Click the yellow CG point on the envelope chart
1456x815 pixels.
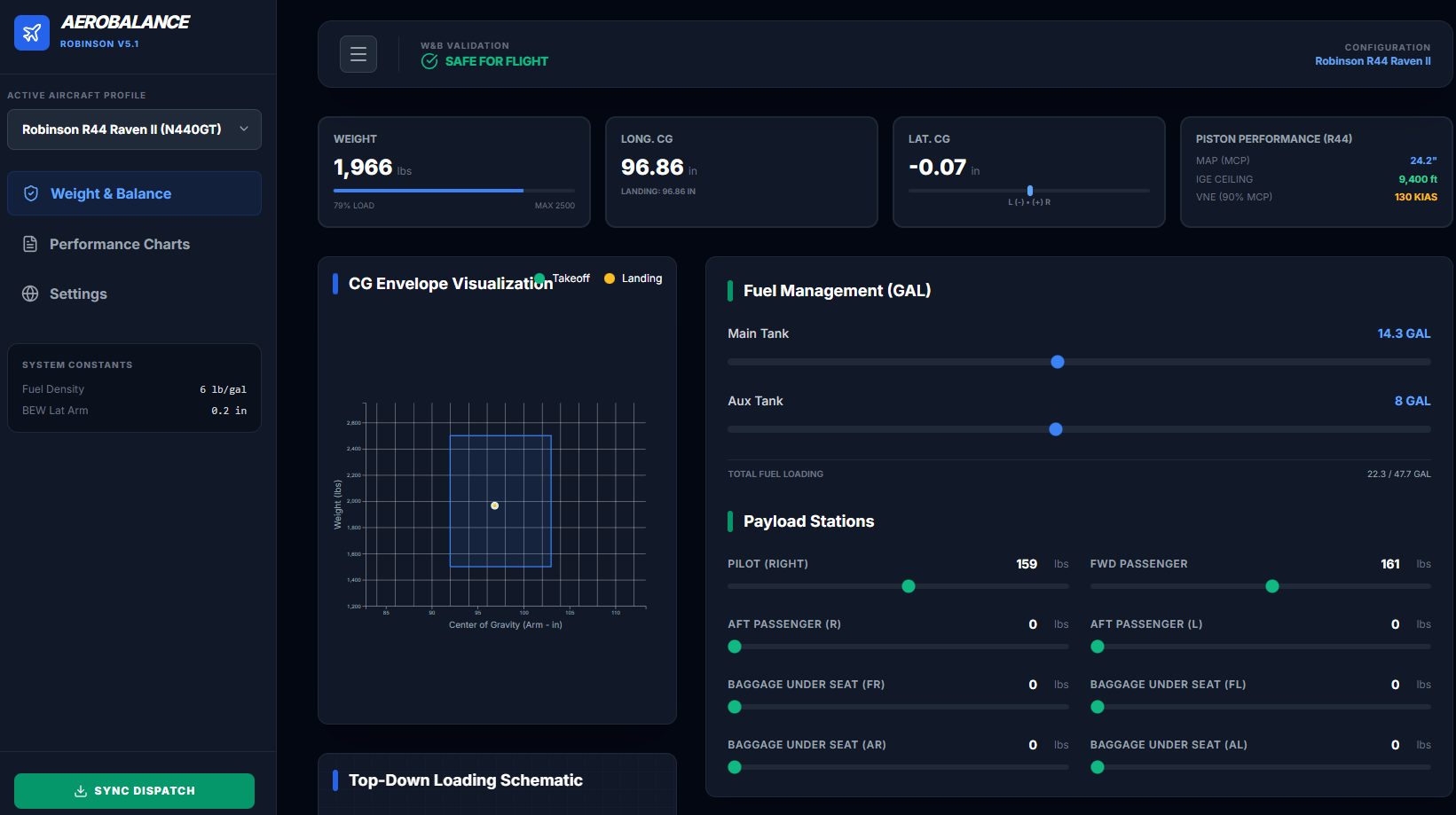494,505
